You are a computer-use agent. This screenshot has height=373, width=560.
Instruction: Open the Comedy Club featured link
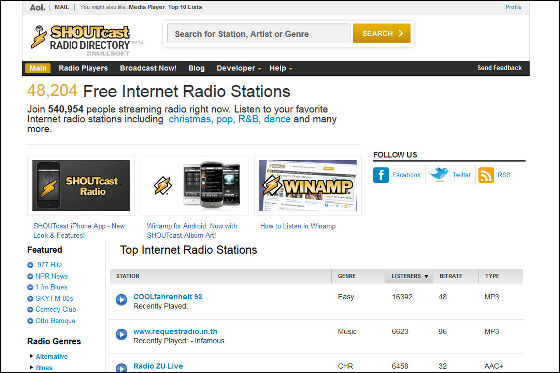[x=56, y=309]
